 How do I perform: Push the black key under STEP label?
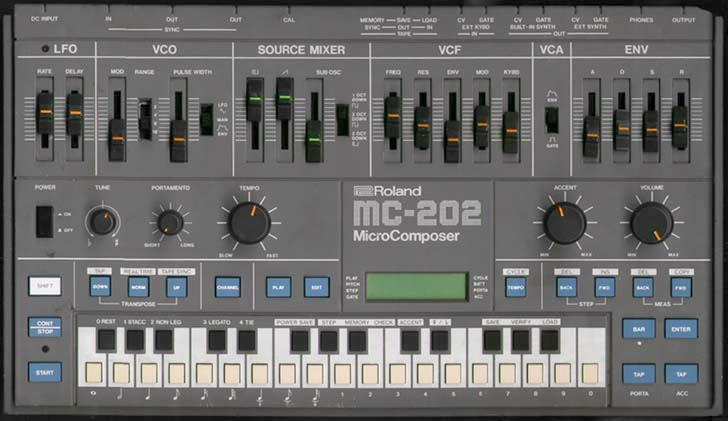coord(329,340)
